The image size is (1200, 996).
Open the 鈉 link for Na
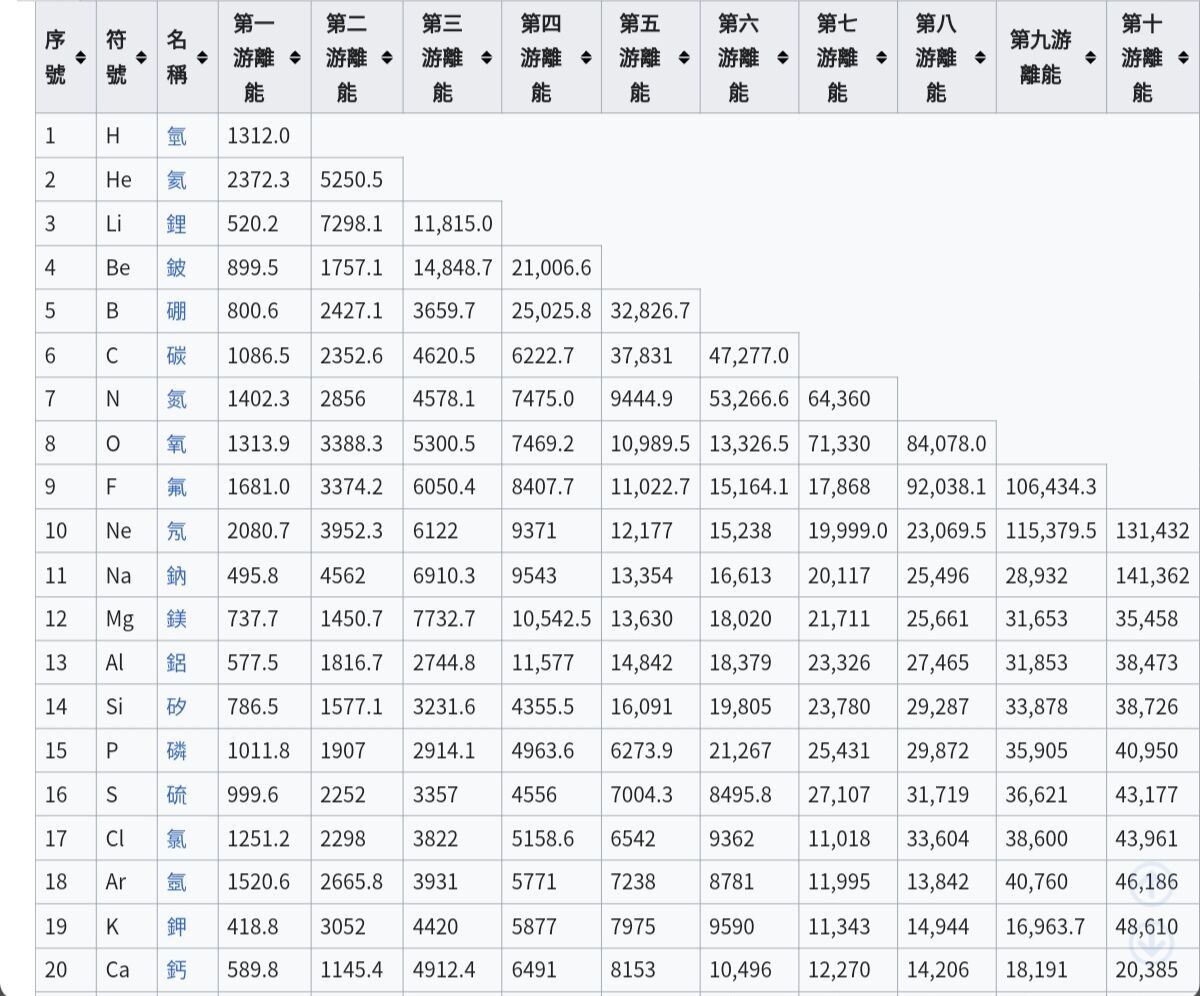pyautogui.click(x=177, y=576)
